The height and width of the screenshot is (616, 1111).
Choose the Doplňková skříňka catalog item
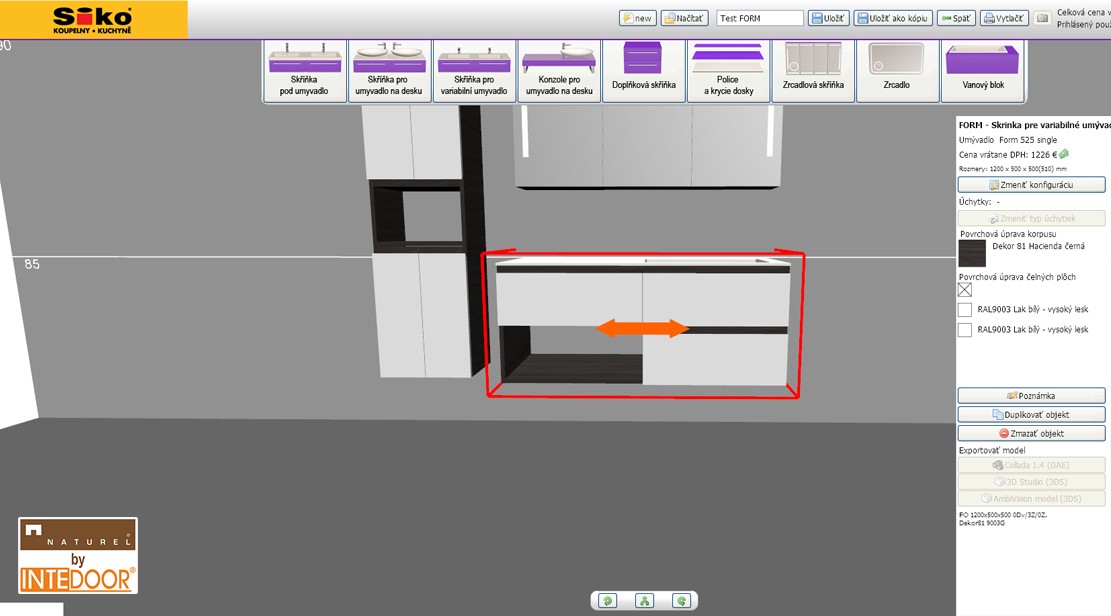(x=644, y=70)
